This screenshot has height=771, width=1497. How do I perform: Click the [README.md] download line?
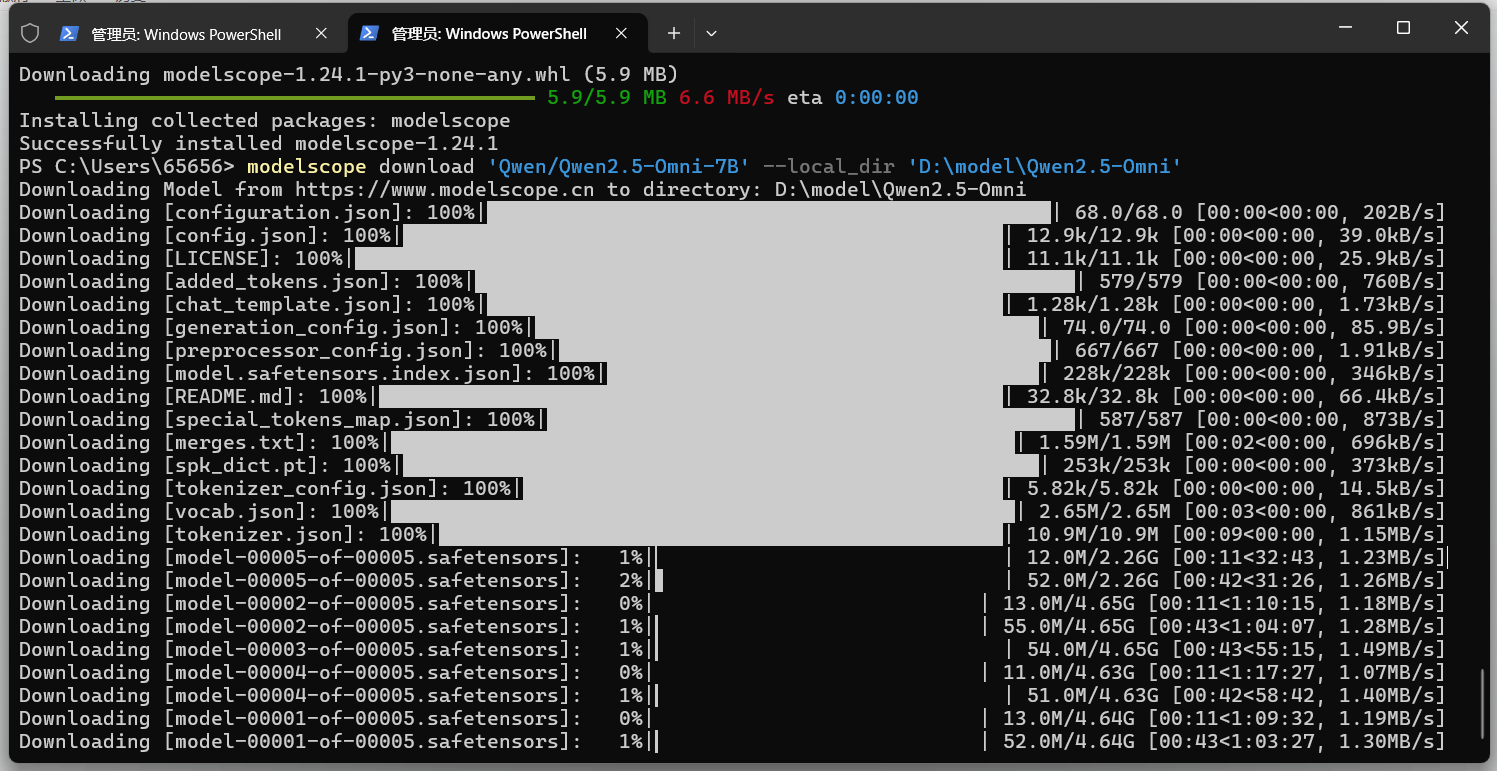(x=732, y=396)
